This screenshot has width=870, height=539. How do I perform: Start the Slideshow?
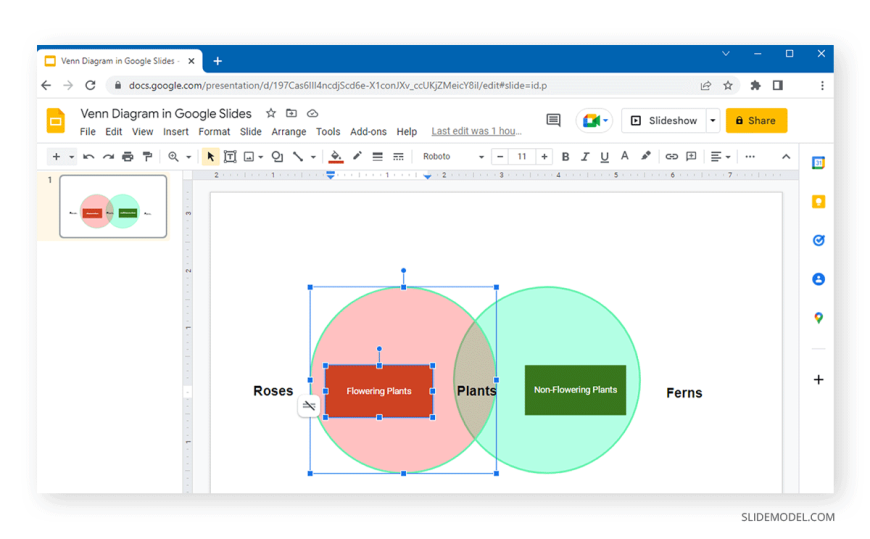click(664, 120)
